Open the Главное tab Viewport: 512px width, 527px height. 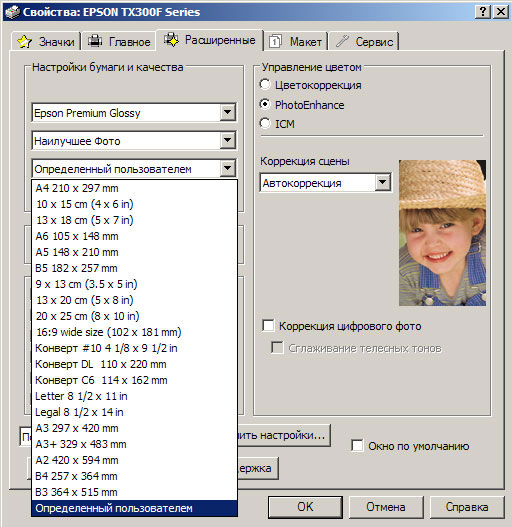119,41
